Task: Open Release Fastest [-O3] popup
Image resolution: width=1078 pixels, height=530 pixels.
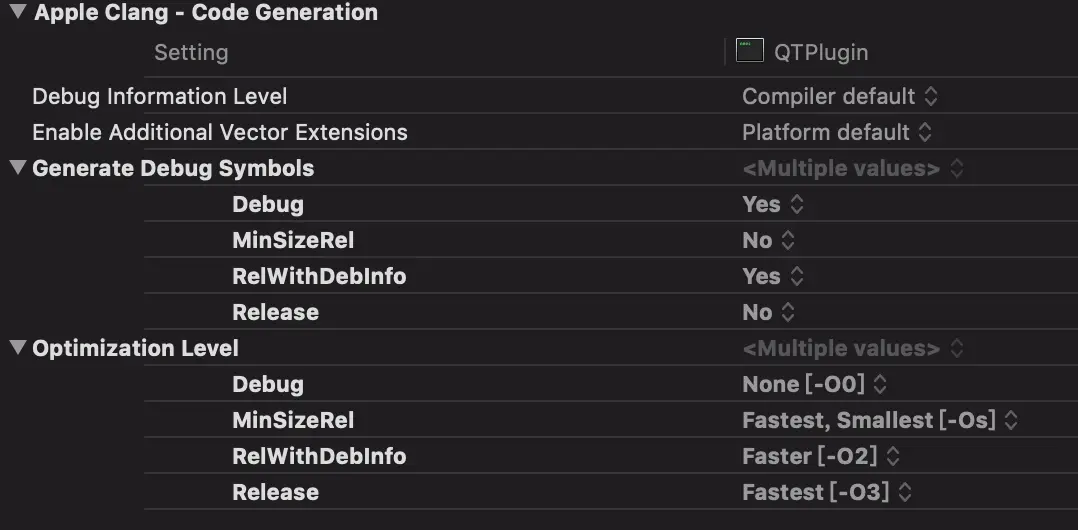Action: coord(827,492)
